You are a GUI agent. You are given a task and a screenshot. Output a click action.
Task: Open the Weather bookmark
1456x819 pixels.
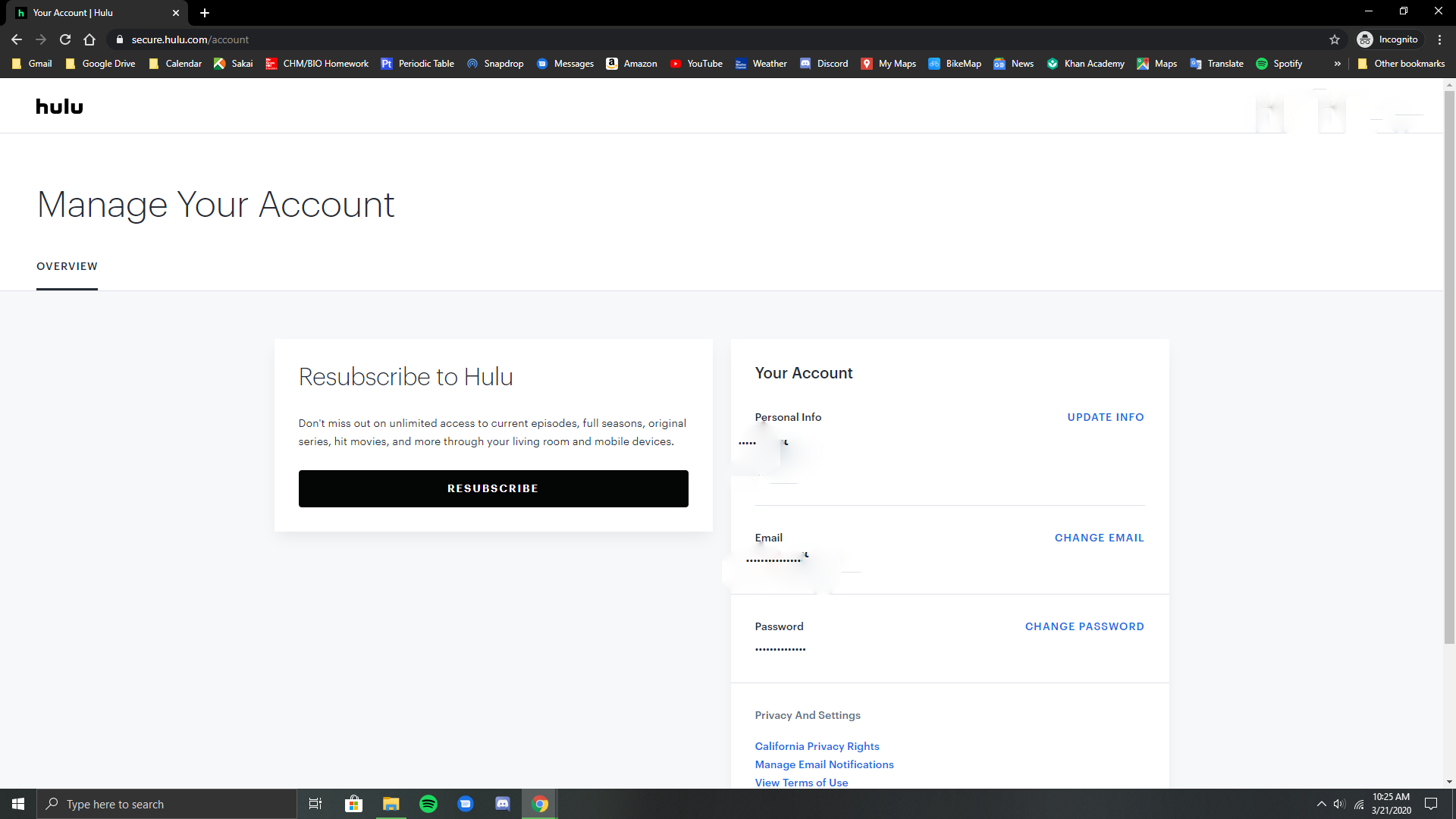pos(761,64)
